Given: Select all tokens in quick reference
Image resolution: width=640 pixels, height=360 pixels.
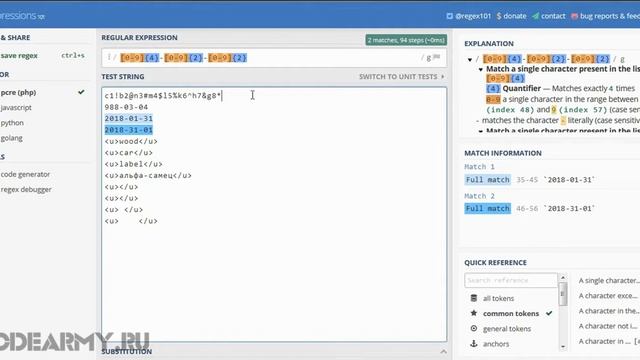Looking at the screenshot, I should point(498,298).
